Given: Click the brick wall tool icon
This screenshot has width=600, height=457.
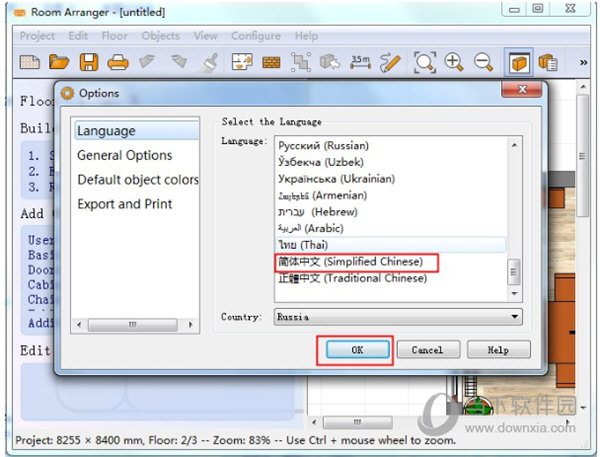Looking at the screenshot, I should pos(271,63).
